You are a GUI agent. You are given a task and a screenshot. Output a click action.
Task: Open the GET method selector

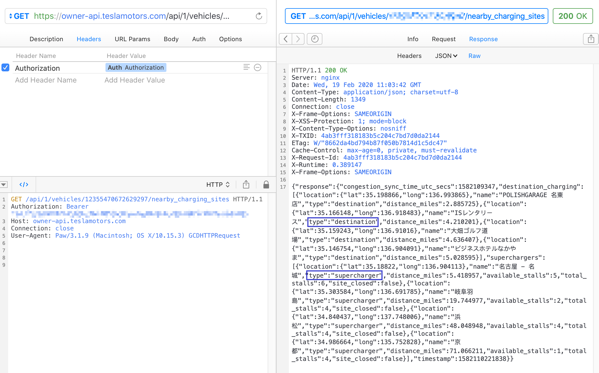pos(19,16)
